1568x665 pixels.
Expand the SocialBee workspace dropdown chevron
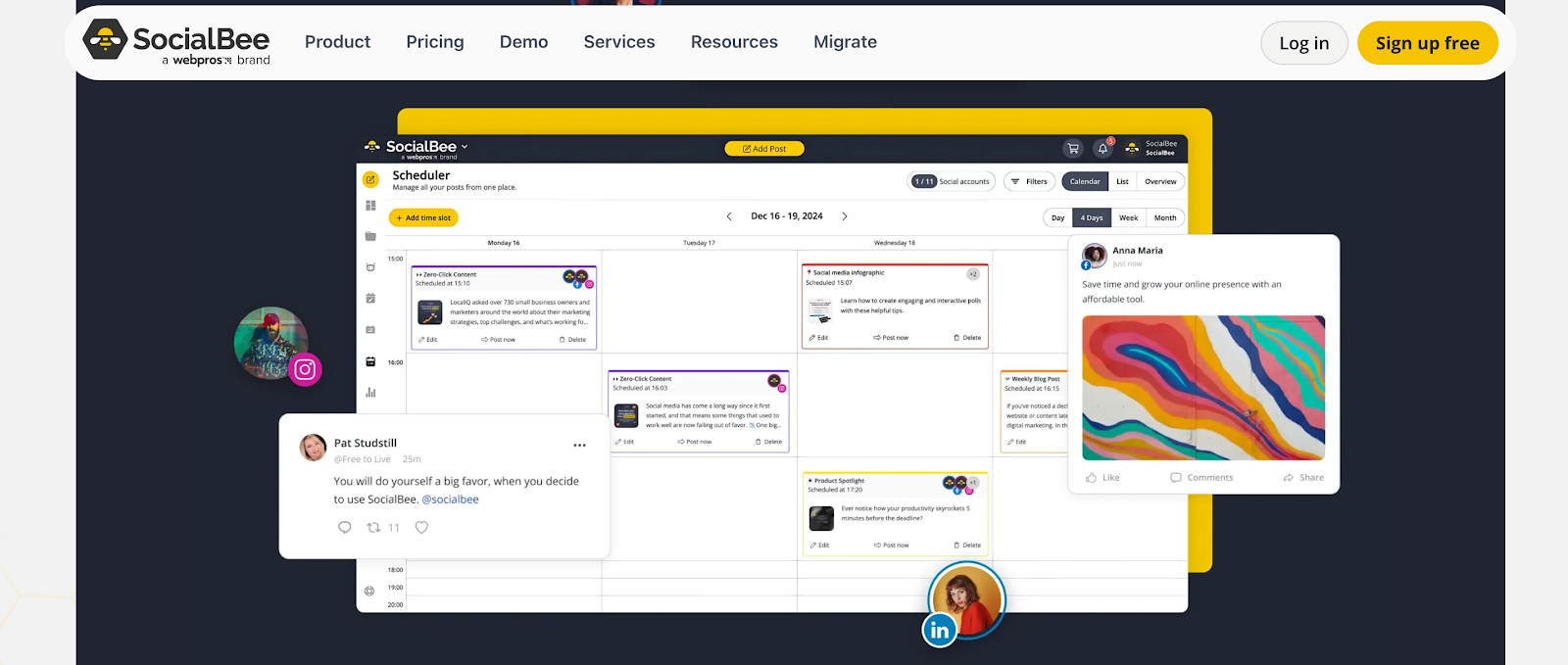click(465, 146)
